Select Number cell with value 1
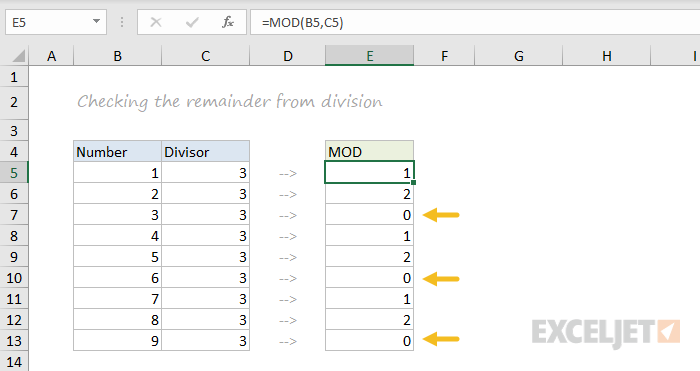 [x=117, y=173]
